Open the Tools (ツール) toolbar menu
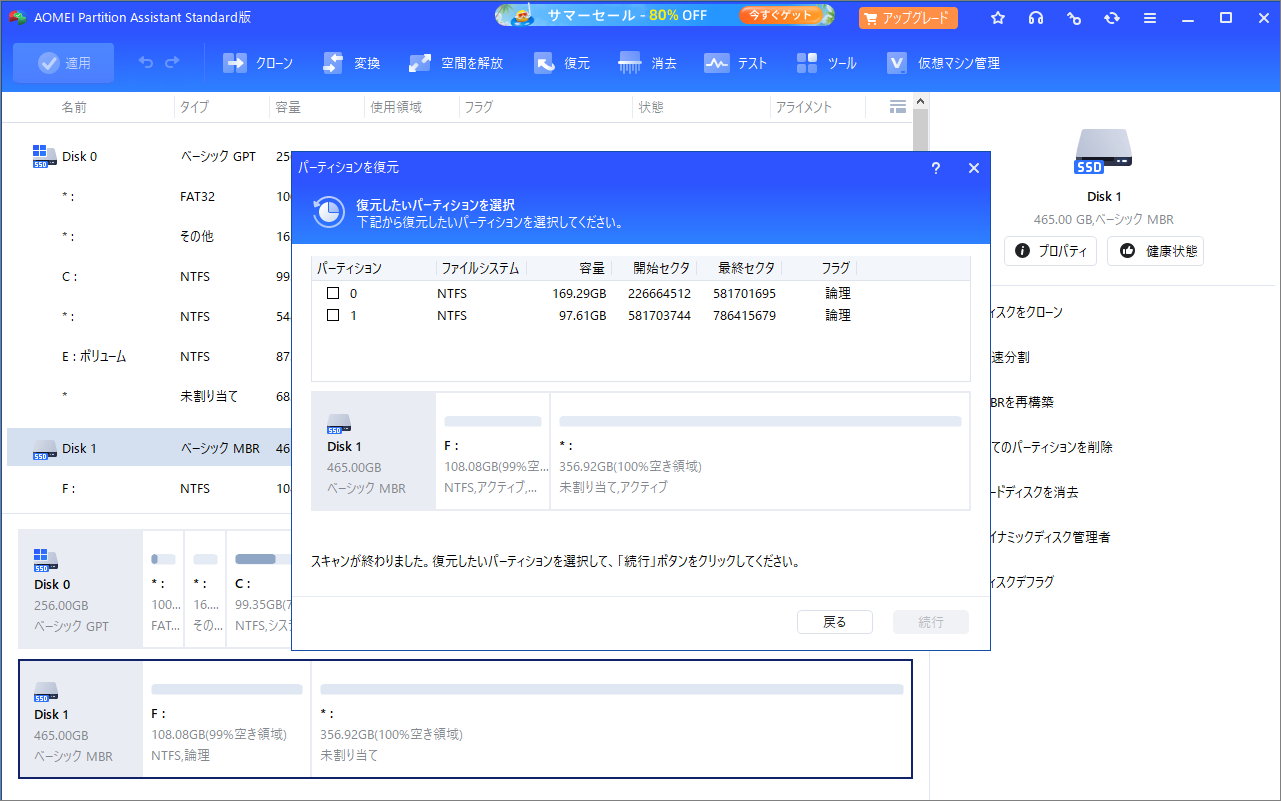Image resolution: width=1281 pixels, height=801 pixels. [826, 63]
